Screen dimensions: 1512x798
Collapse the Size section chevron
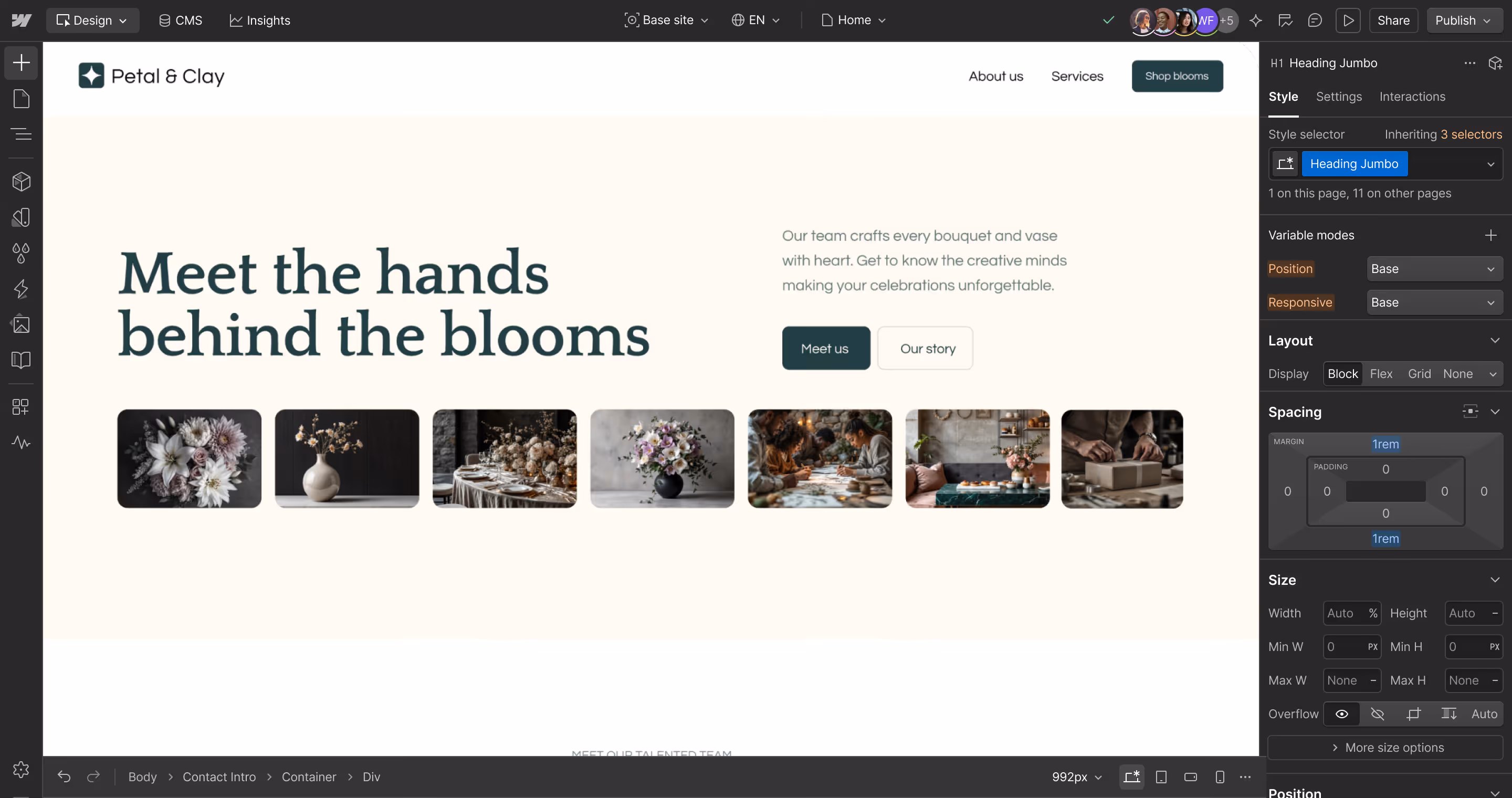pyautogui.click(x=1495, y=580)
